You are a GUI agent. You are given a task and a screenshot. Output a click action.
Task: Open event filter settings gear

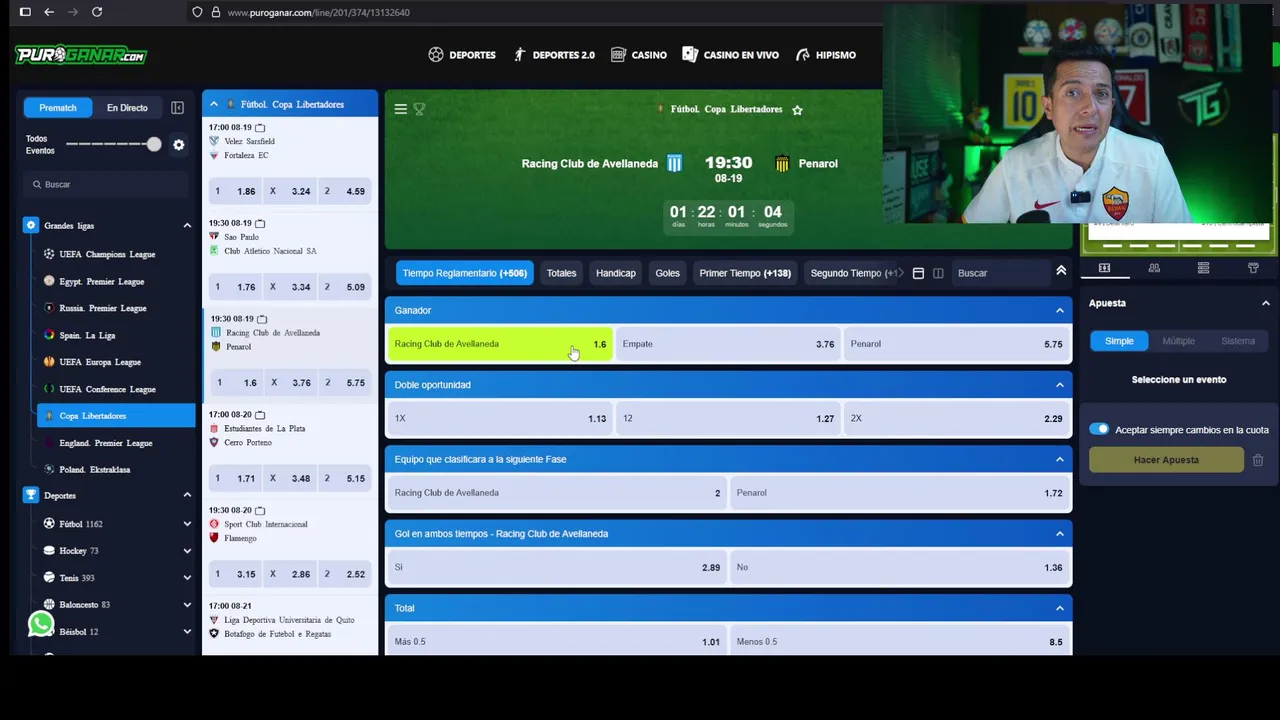coord(178,145)
